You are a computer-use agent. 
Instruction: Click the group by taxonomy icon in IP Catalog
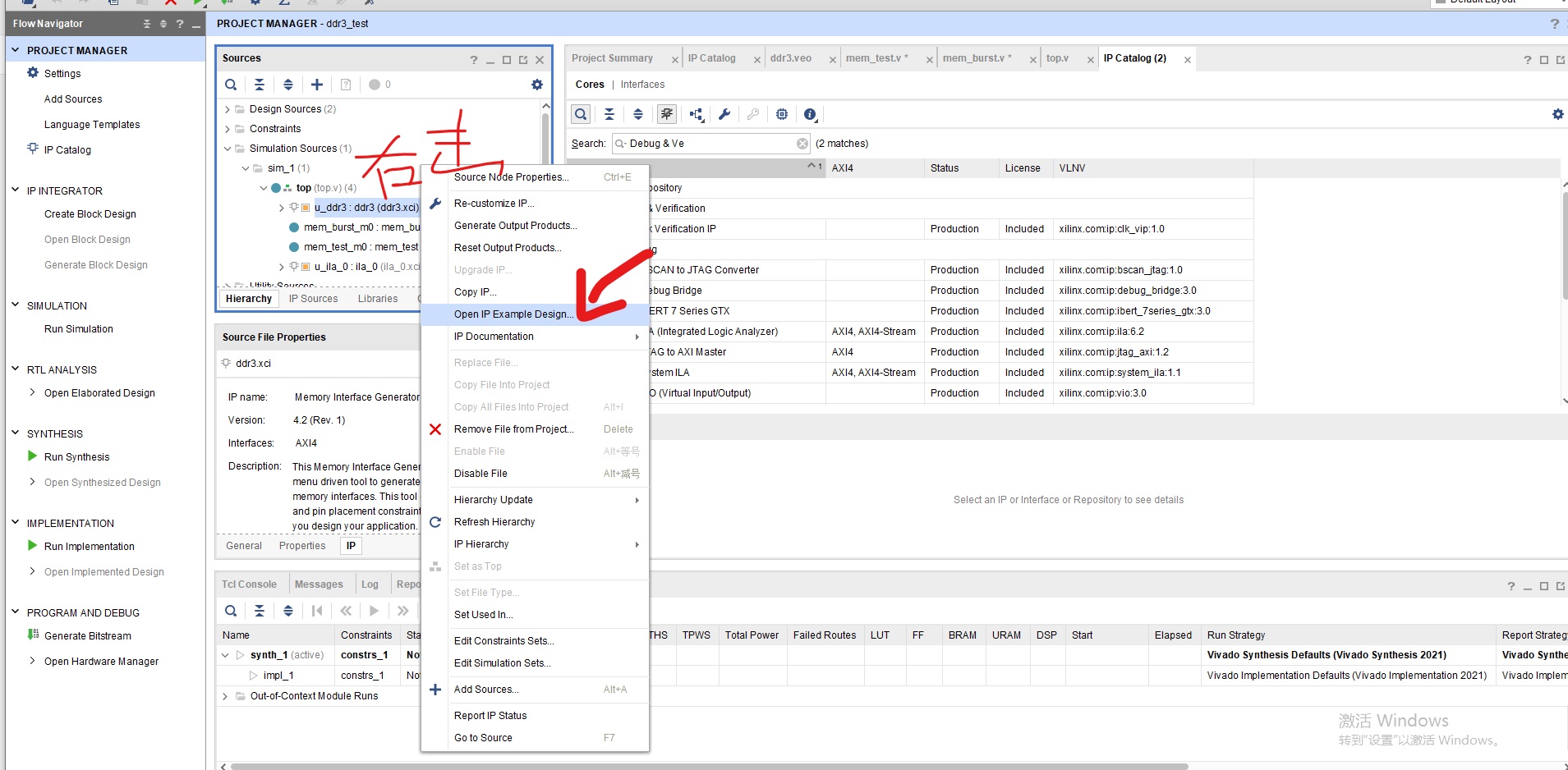[696, 114]
